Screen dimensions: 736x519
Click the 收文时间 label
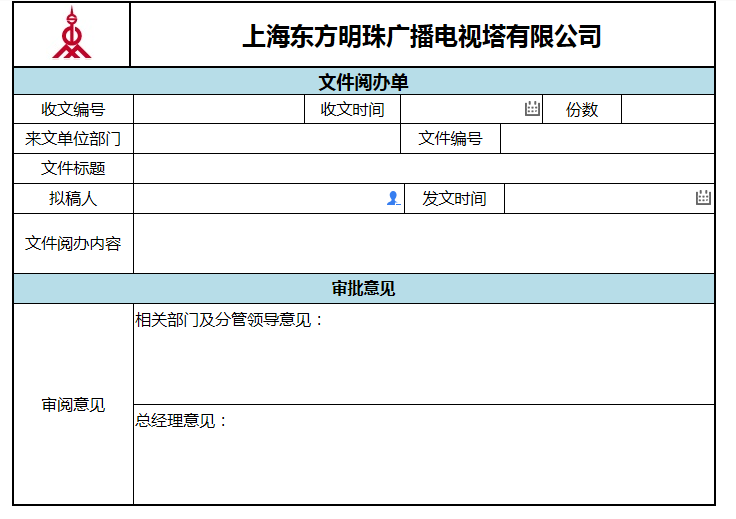pos(353,109)
